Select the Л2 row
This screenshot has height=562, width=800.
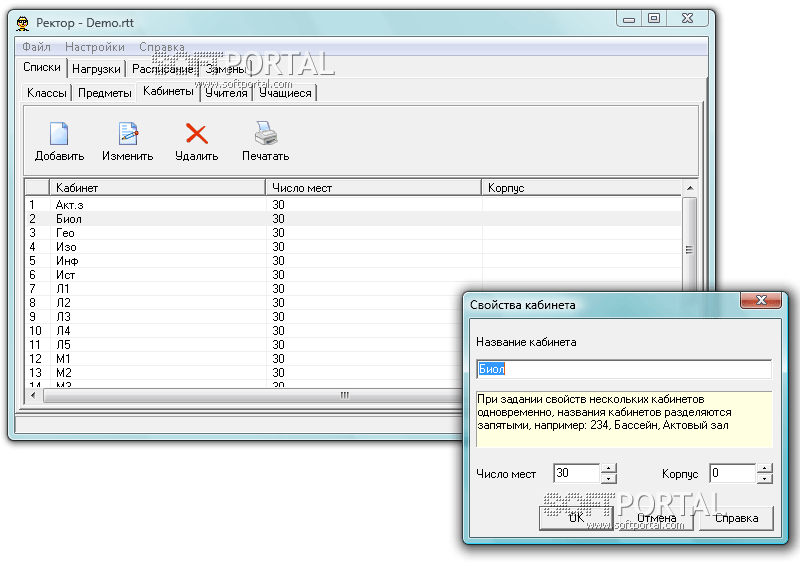[244, 303]
